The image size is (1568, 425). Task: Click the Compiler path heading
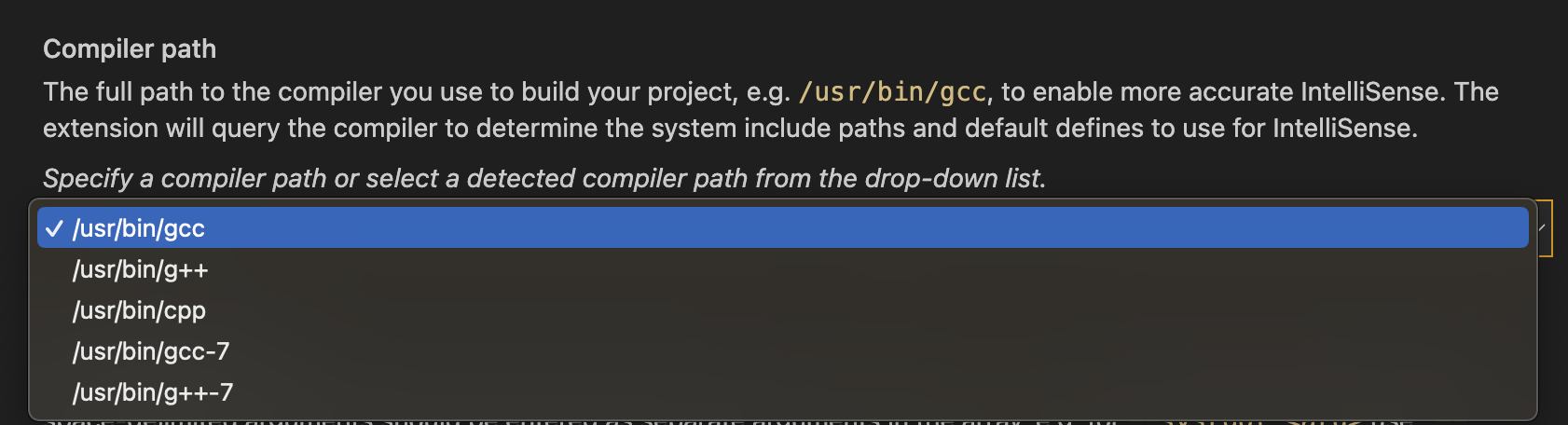point(130,48)
